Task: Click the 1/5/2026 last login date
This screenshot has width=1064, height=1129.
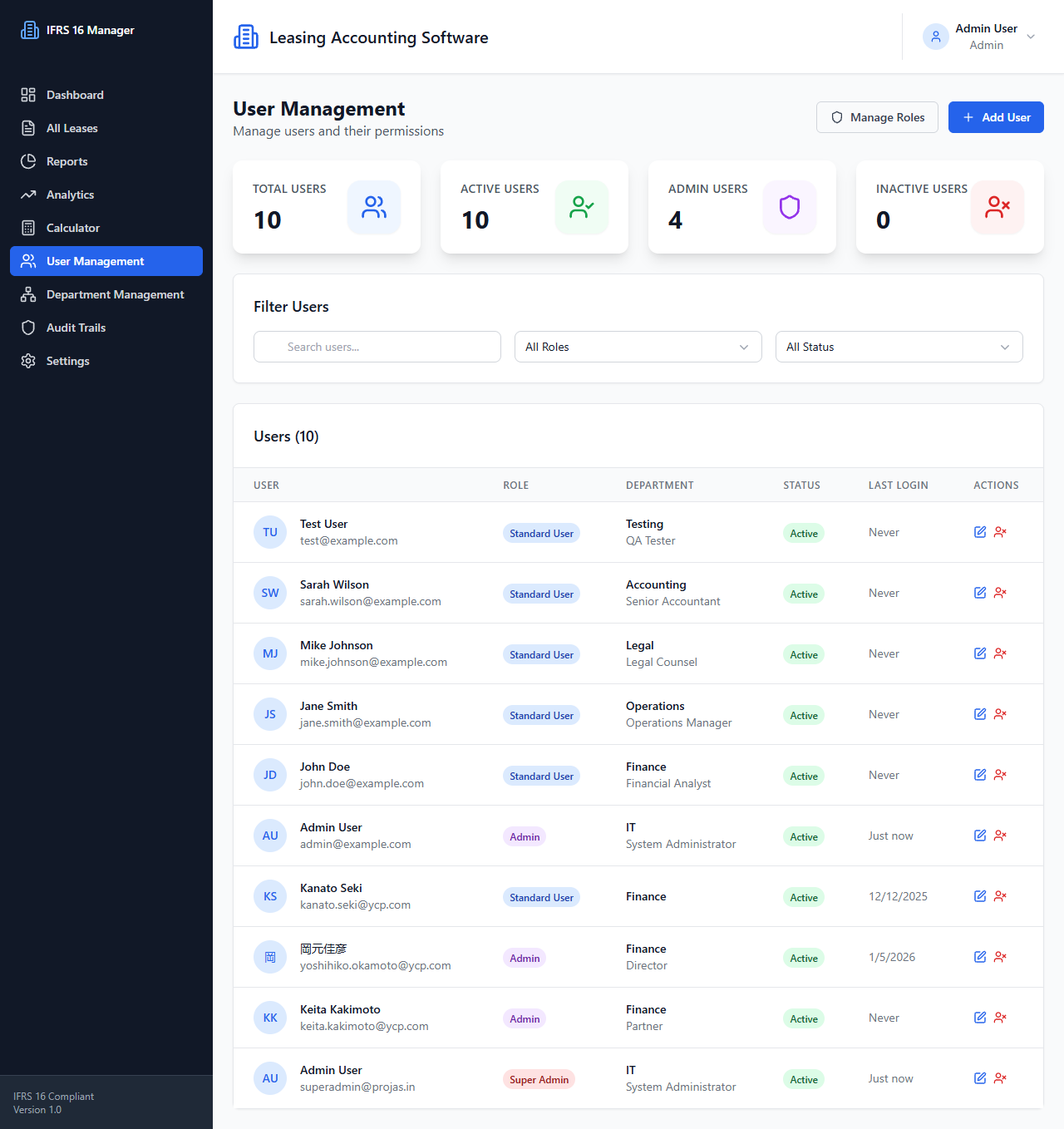Action: (892, 957)
